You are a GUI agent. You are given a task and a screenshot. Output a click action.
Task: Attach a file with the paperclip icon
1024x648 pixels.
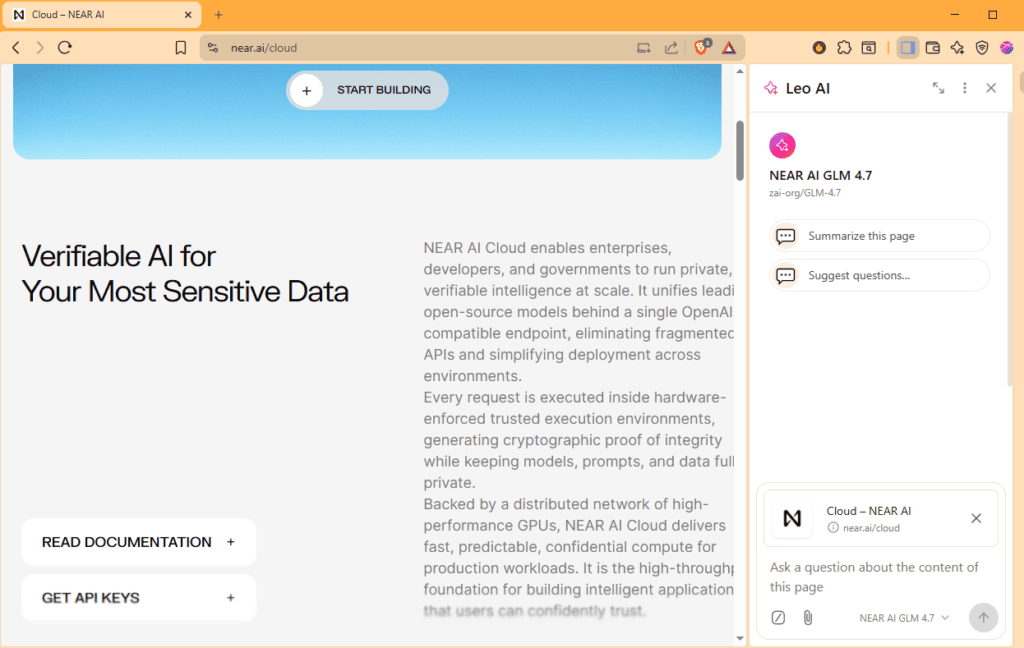coord(807,617)
